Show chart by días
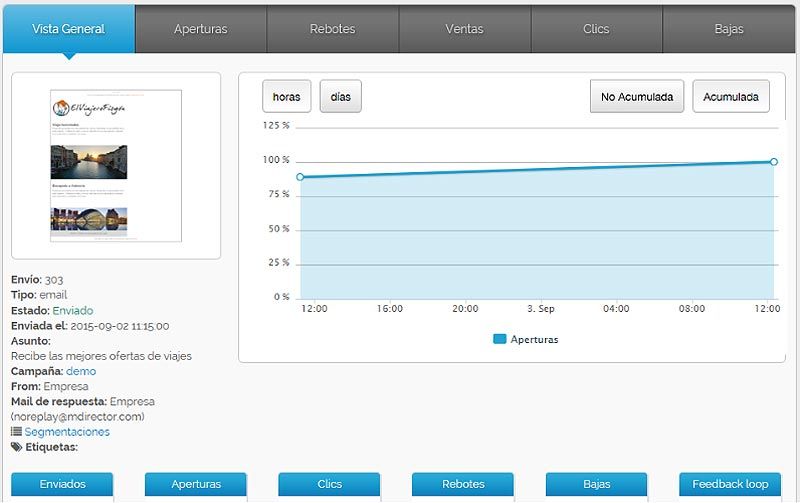The height and width of the screenshot is (503, 800). click(341, 96)
